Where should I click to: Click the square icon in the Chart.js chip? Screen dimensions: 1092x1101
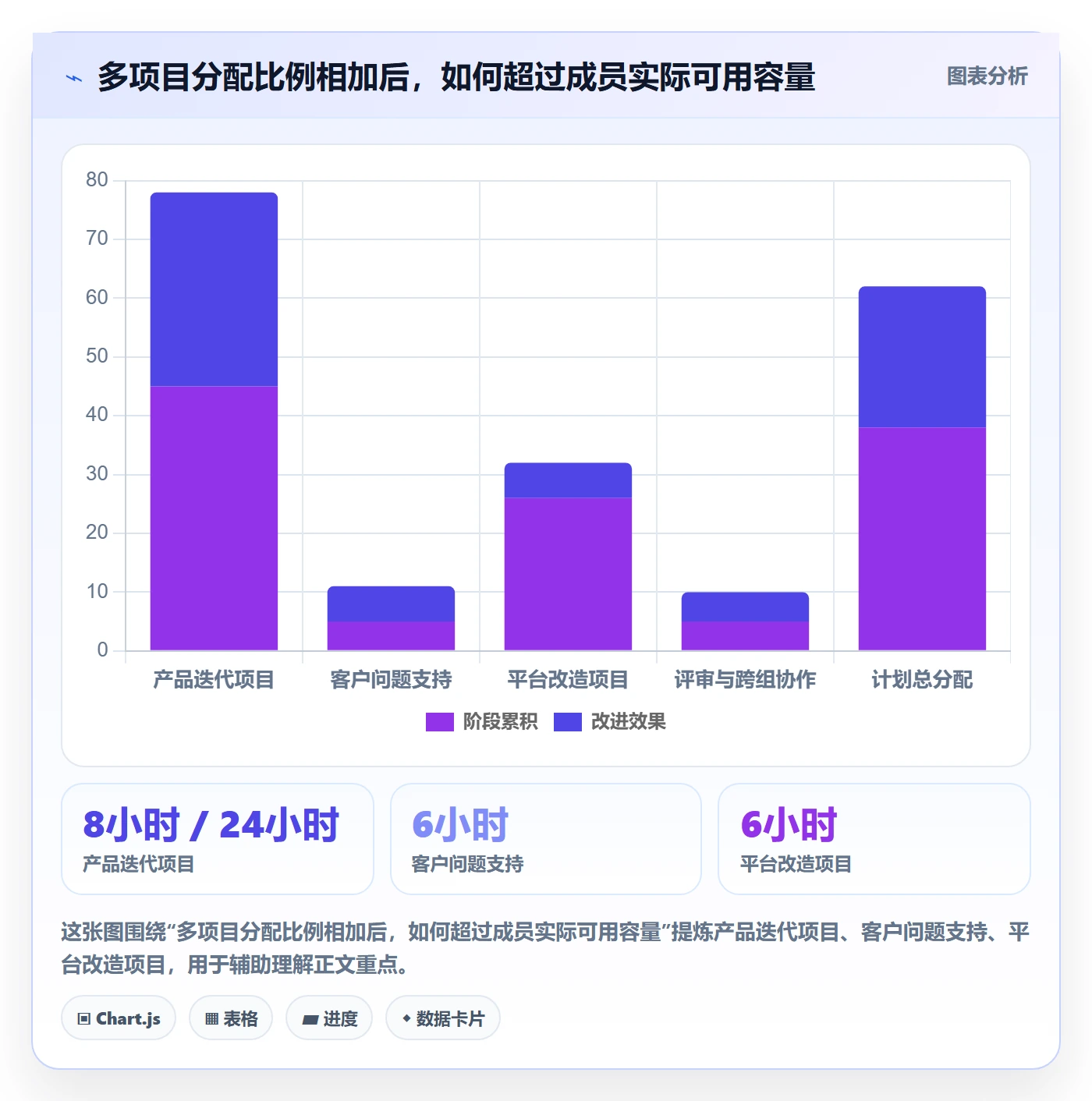click(84, 1019)
